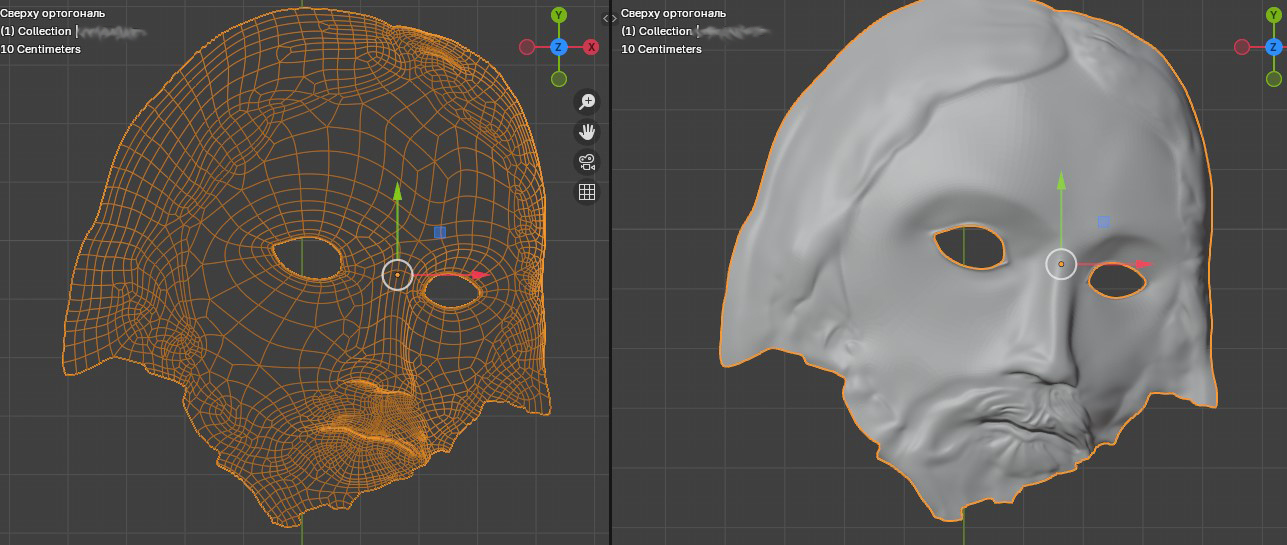This screenshot has width=1287, height=545.
Task: Click blue Z axis ball in right viewport gizmo
Action: point(1274,47)
